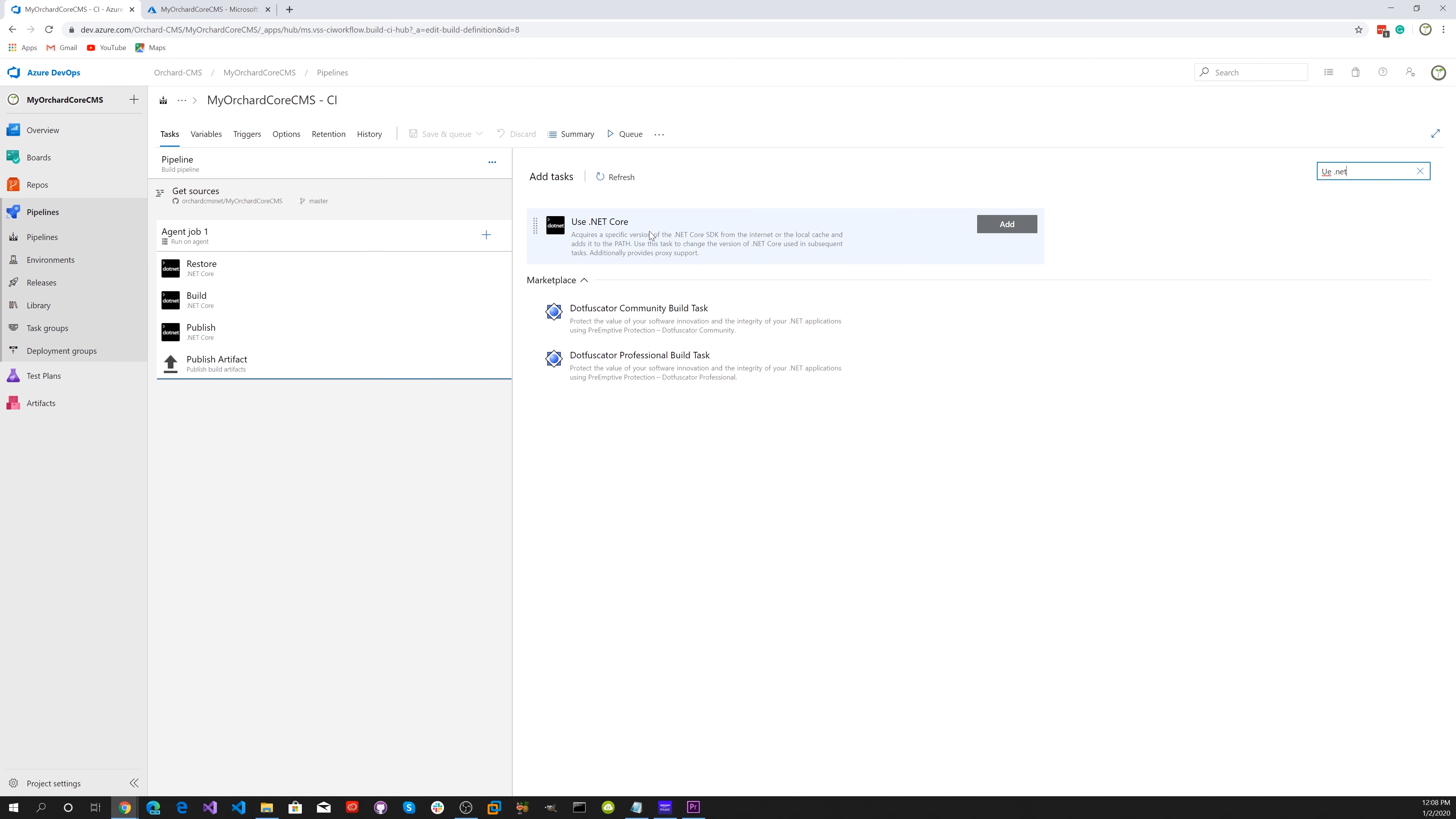Open Dotfuscator Community Build Task
Image resolution: width=1456 pixels, height=819 pixels.
[639, 308]
